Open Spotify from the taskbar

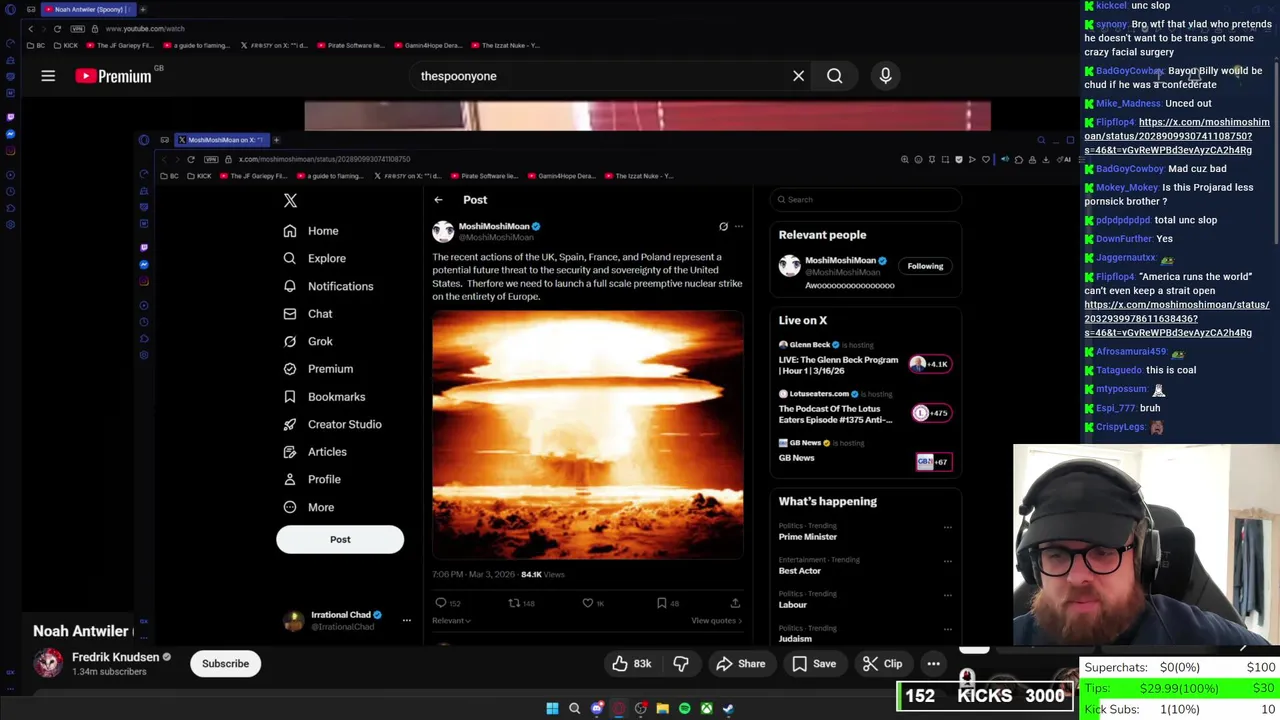(684, 709)
